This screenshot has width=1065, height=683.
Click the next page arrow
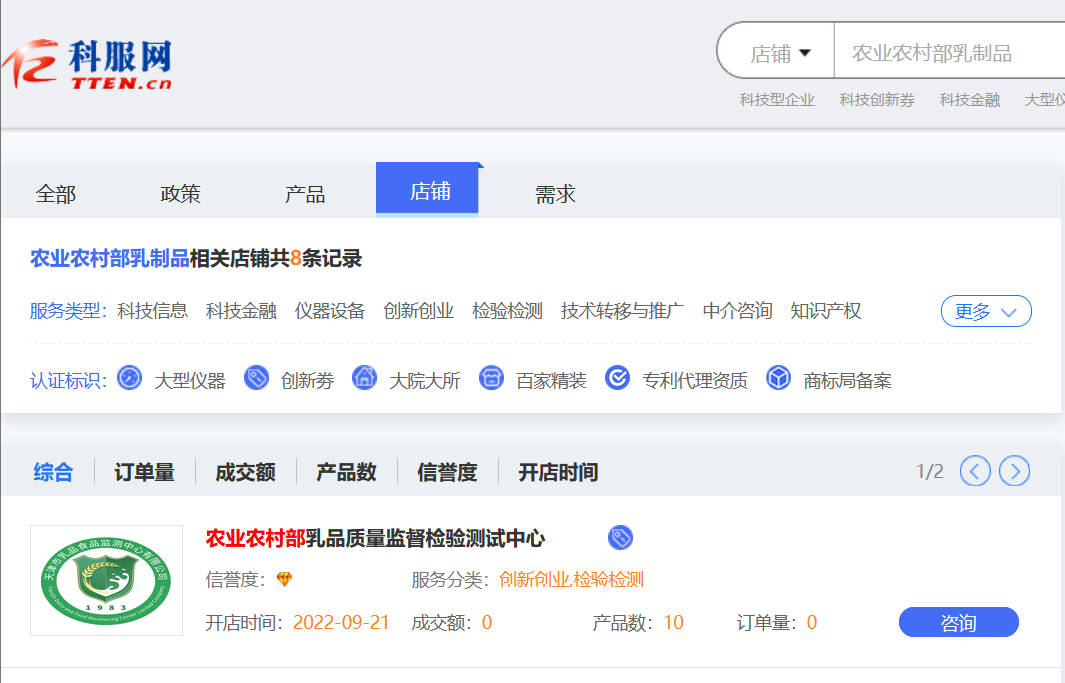click(x=1014, y=470)
